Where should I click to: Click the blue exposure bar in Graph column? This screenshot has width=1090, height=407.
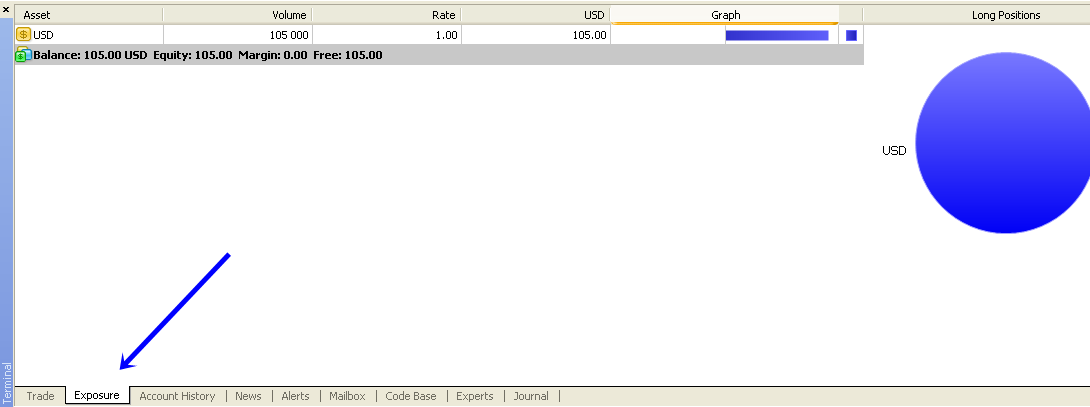point(776,35)
